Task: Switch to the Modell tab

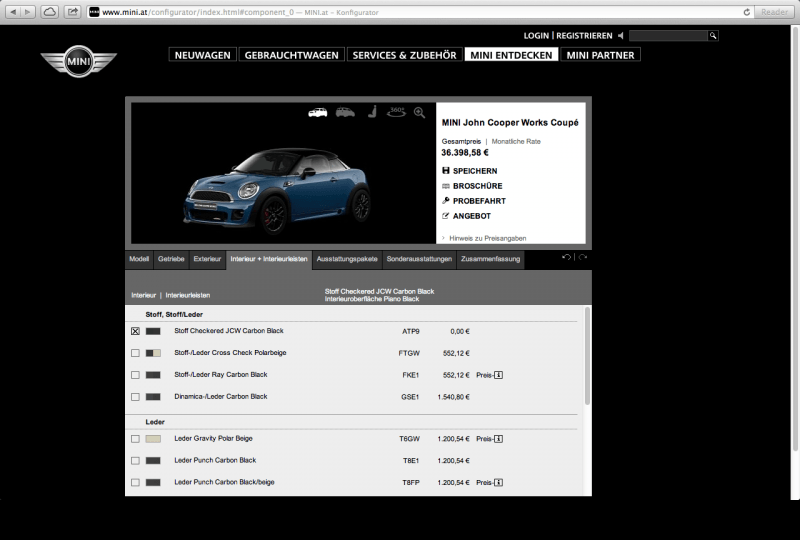Action: (x=139, y=259)
